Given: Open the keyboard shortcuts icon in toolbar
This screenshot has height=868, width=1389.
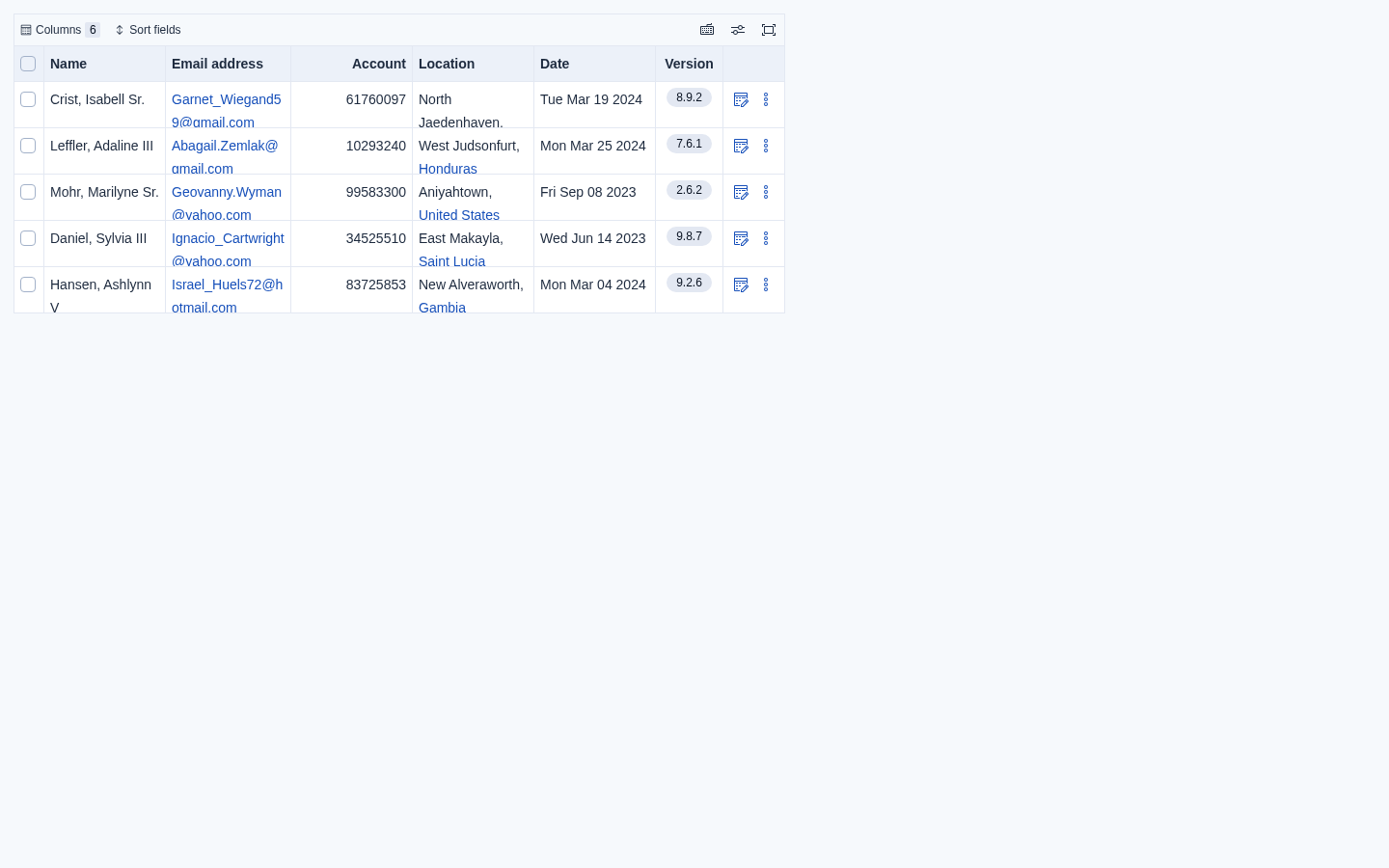Looking at the screenshot, I should 707,30.
